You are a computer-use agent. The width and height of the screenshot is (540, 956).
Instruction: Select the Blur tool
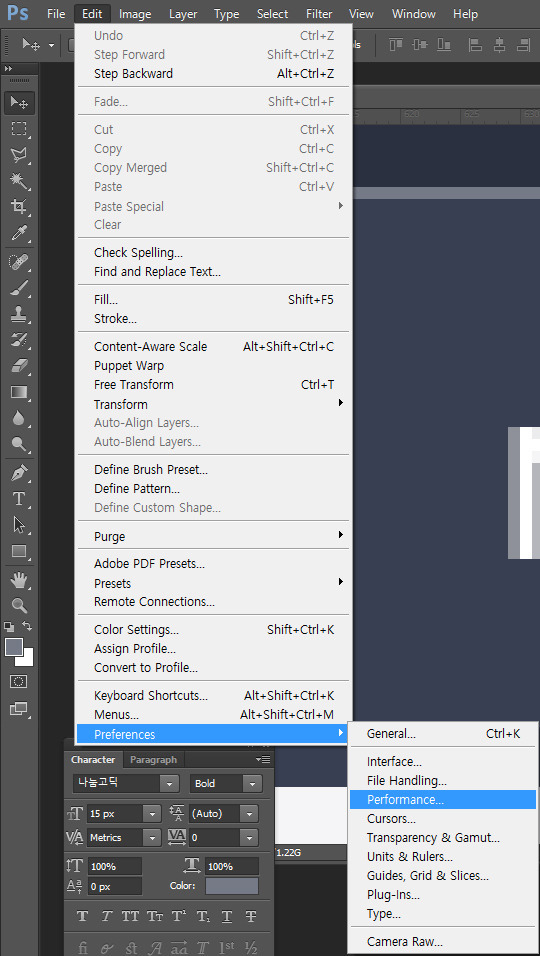19,418
